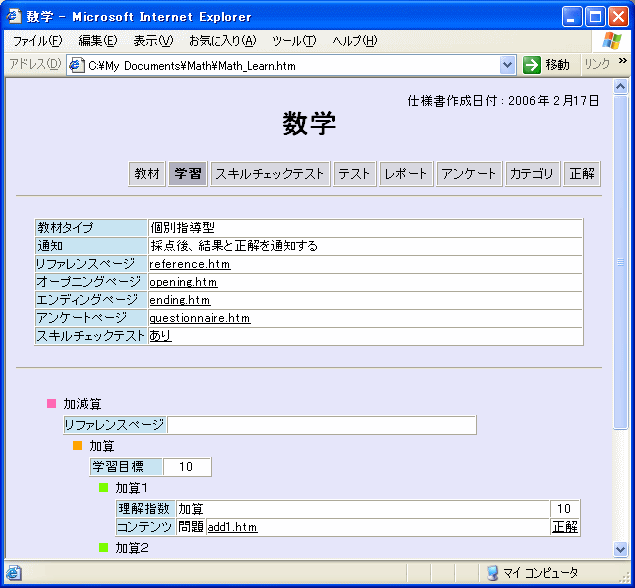Click the pink square bullet beside 加減算

click(52, 404)
